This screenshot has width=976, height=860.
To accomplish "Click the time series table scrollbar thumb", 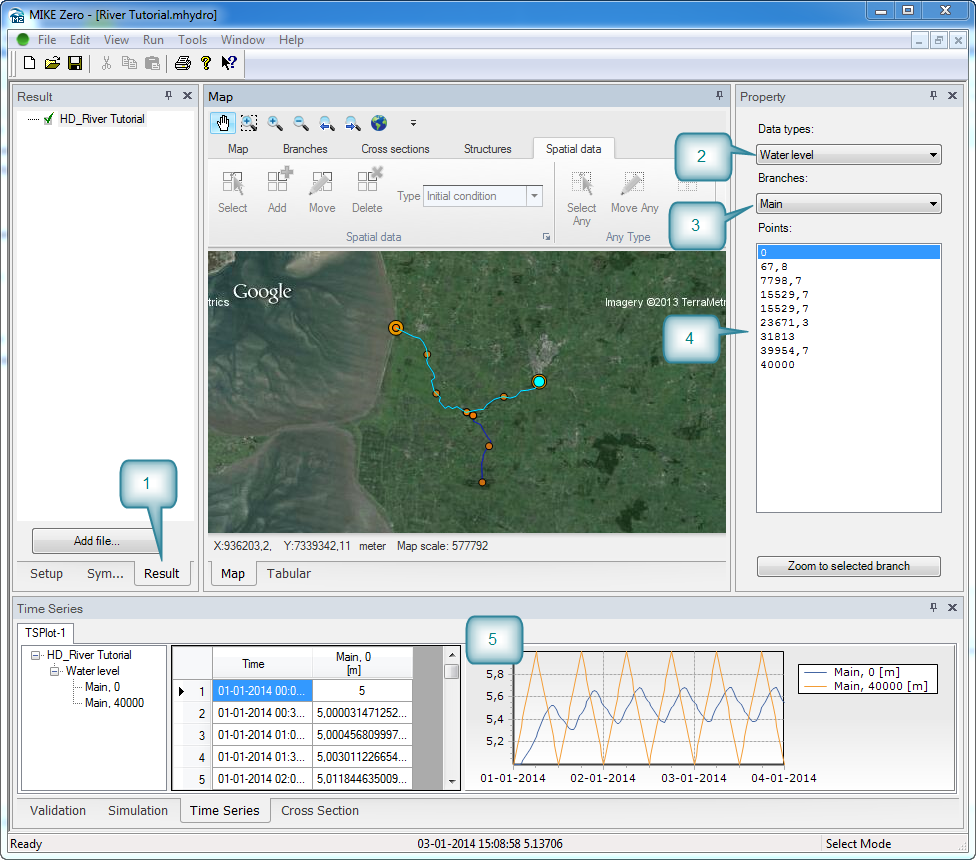I will 452,671.
